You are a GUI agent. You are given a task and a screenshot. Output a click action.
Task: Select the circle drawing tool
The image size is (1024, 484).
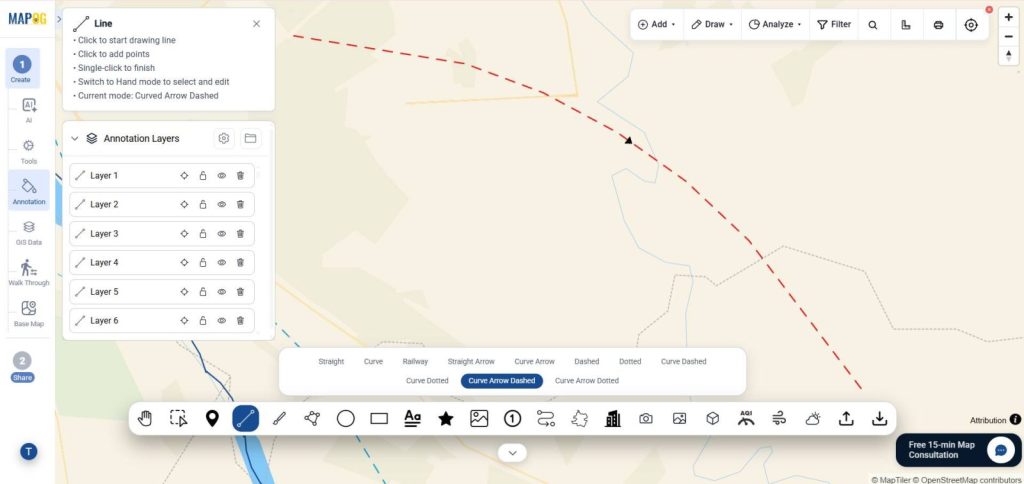click(345, 419)
